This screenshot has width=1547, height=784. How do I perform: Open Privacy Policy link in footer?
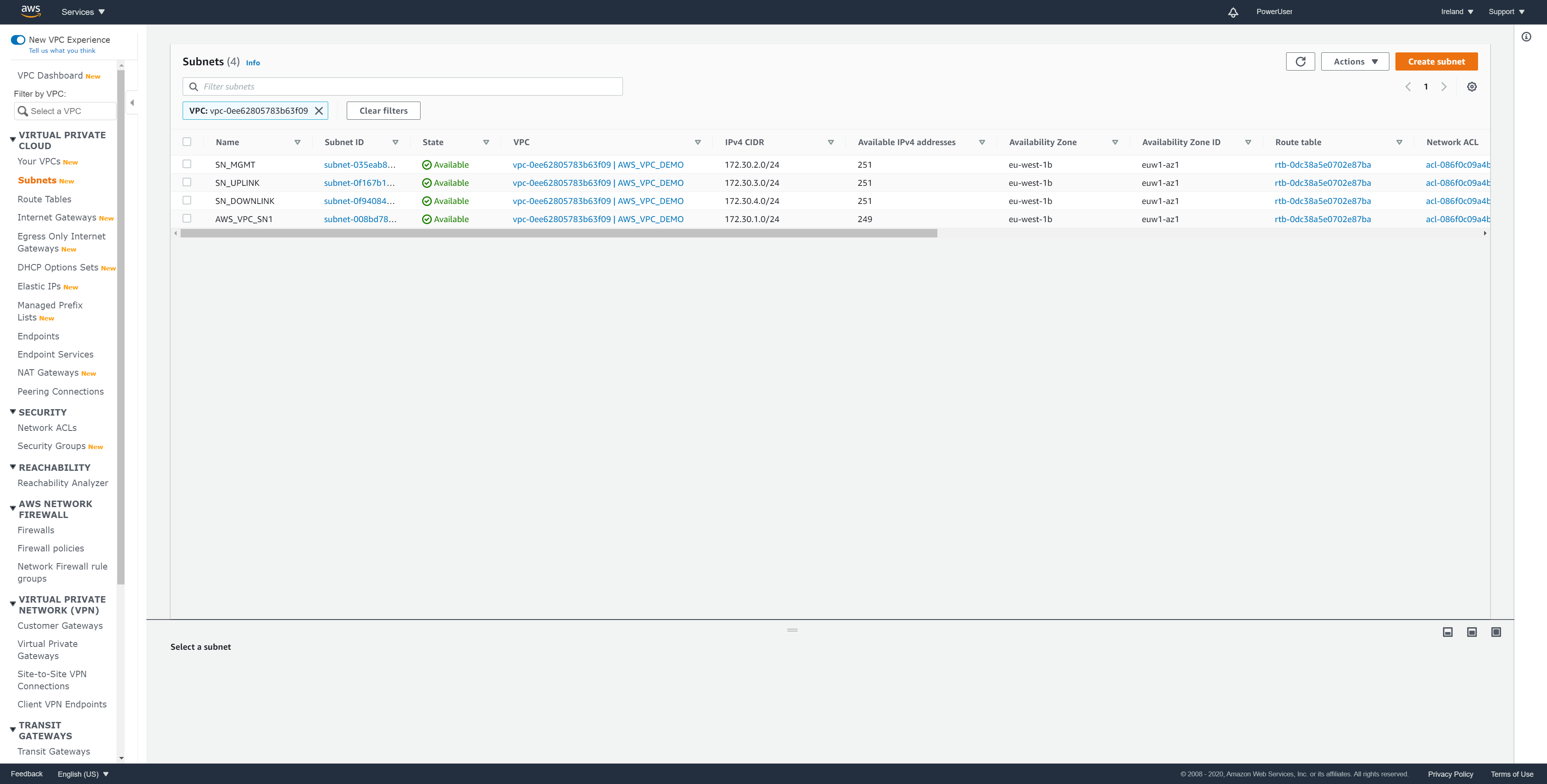1450,774
